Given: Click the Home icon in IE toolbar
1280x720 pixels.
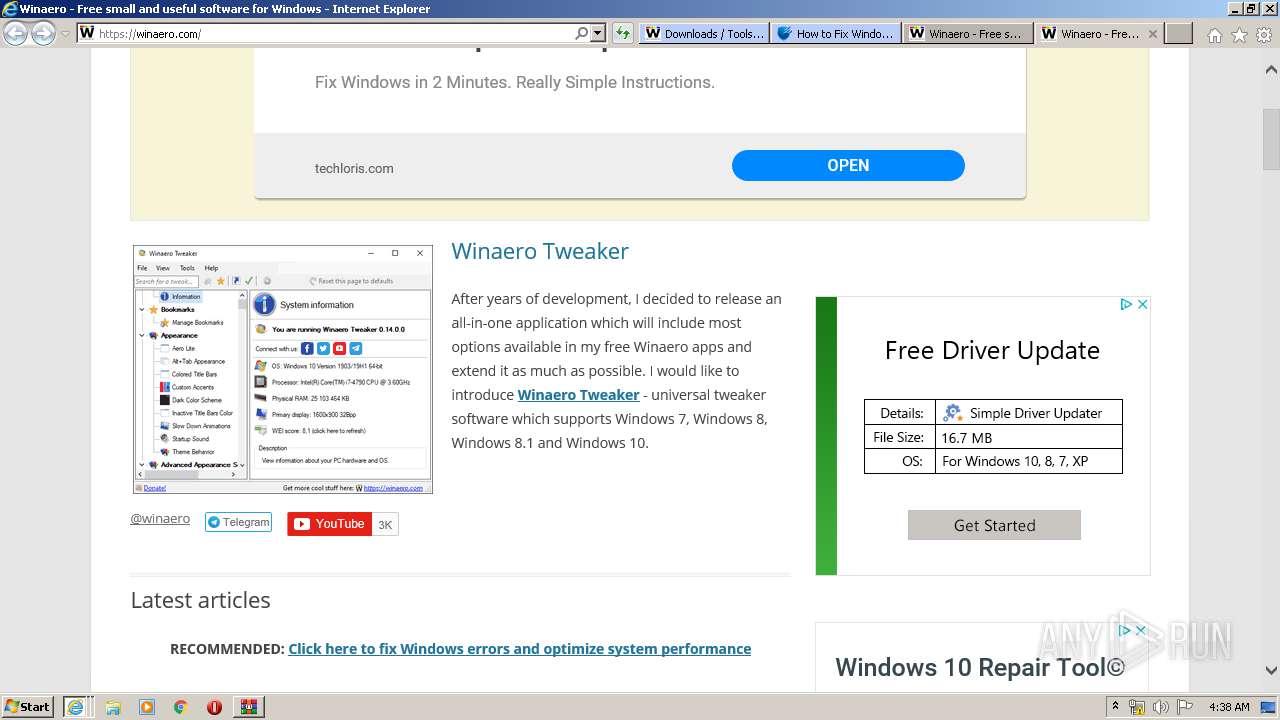Looking at the screenshot, I should [1214, 35].
